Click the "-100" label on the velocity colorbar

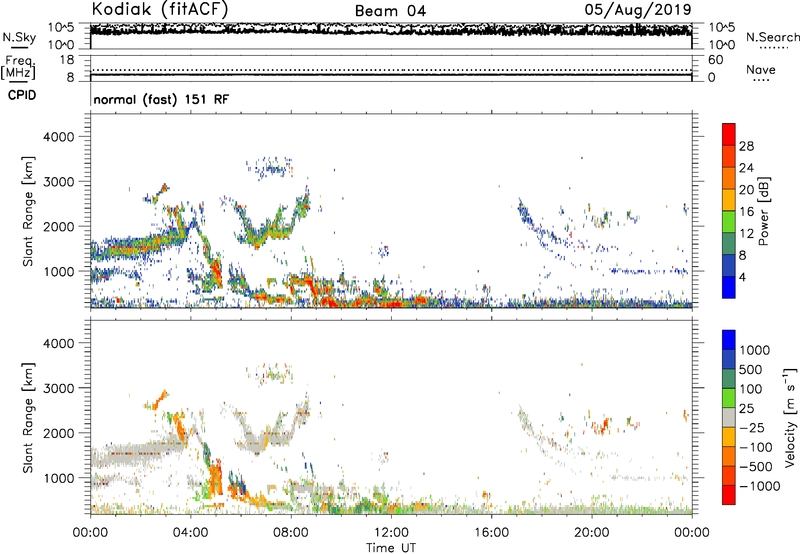[755, 447]
